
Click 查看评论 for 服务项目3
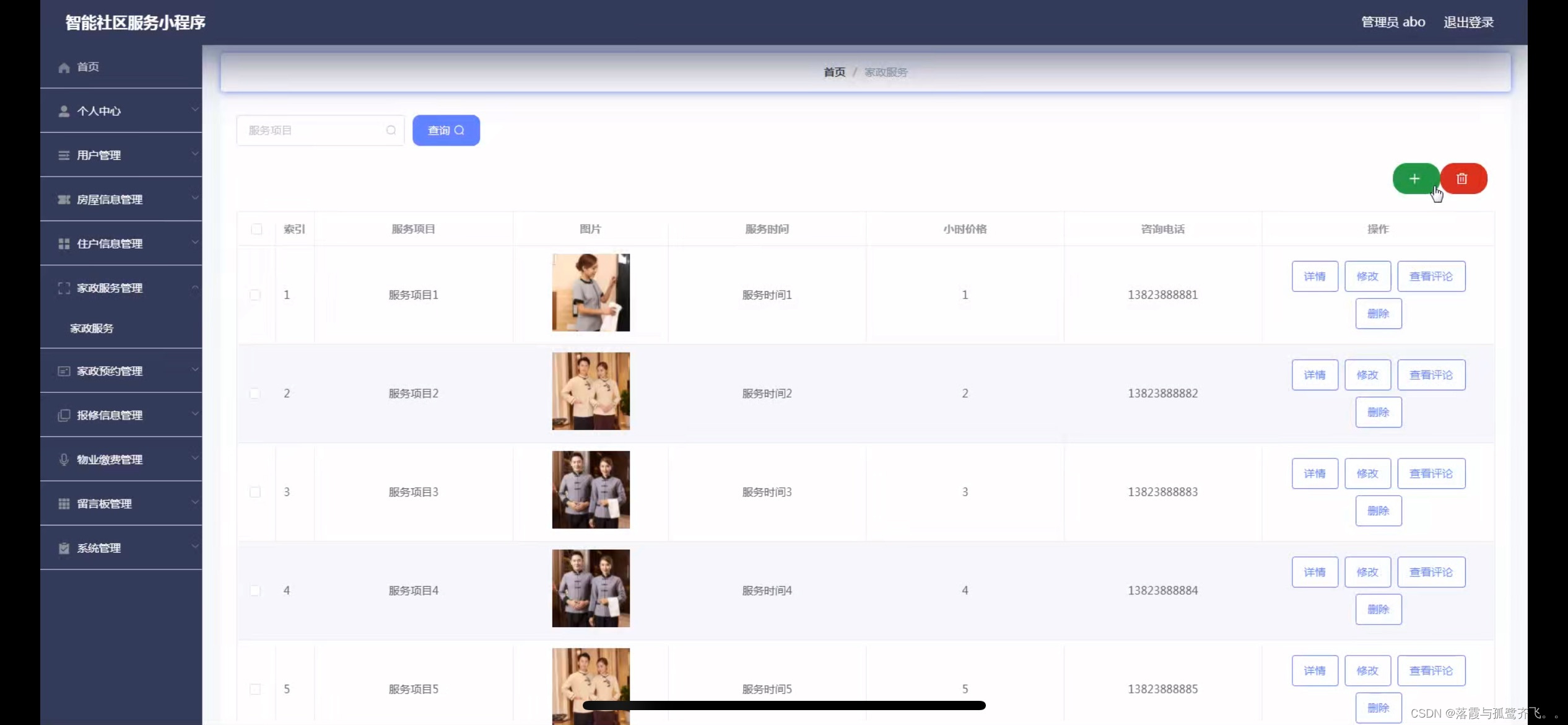(1431, 473)
